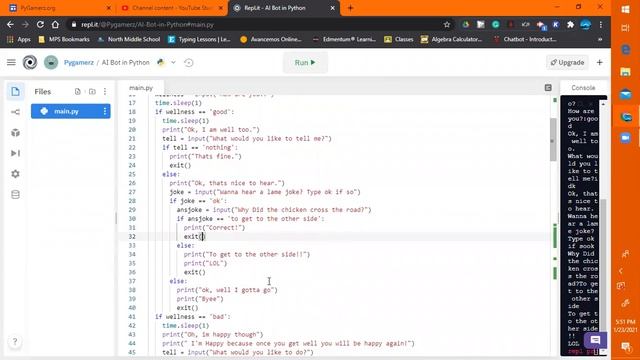Open a new browser tab
The image size is (640, 360).
(350, 8)
